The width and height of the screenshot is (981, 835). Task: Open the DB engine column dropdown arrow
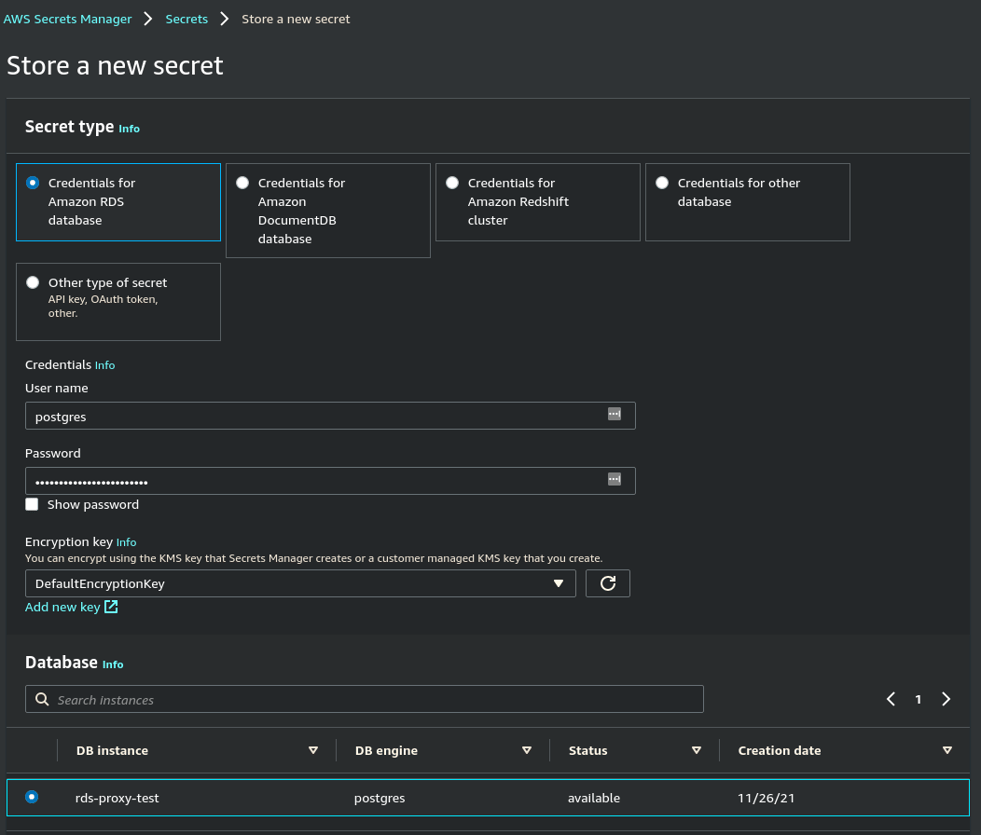tap(526, 750)
